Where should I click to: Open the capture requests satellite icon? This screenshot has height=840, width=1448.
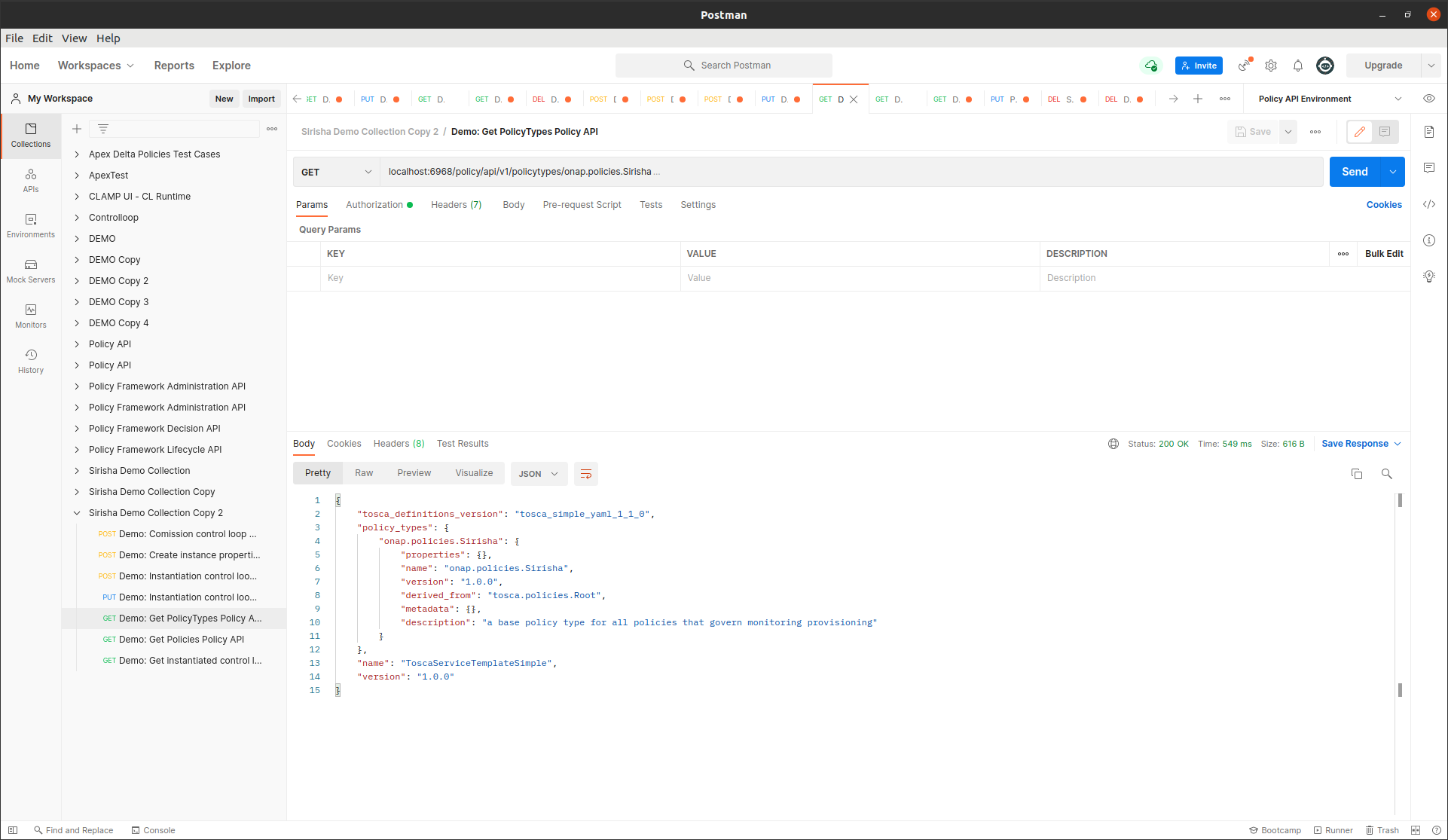[x=1245, y=66]
